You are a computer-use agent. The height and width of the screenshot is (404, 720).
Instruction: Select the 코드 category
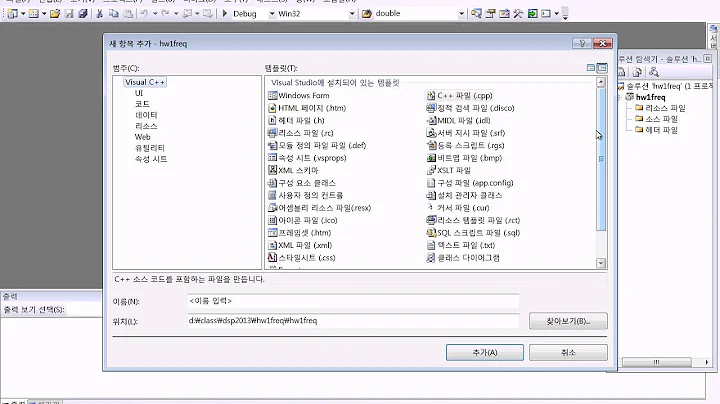click(142, 104)
